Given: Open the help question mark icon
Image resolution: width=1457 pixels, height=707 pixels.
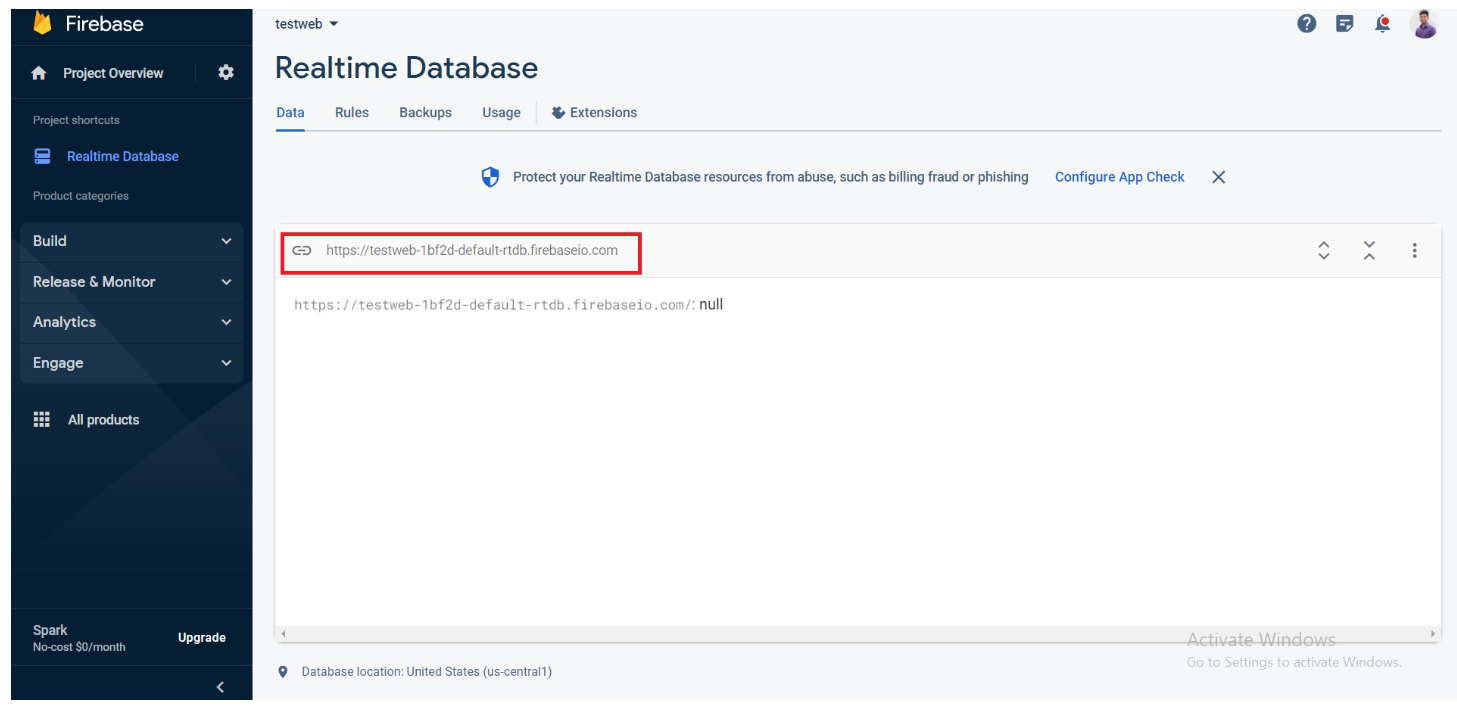Looking at the screenshot, I should tap(1306, 24).
